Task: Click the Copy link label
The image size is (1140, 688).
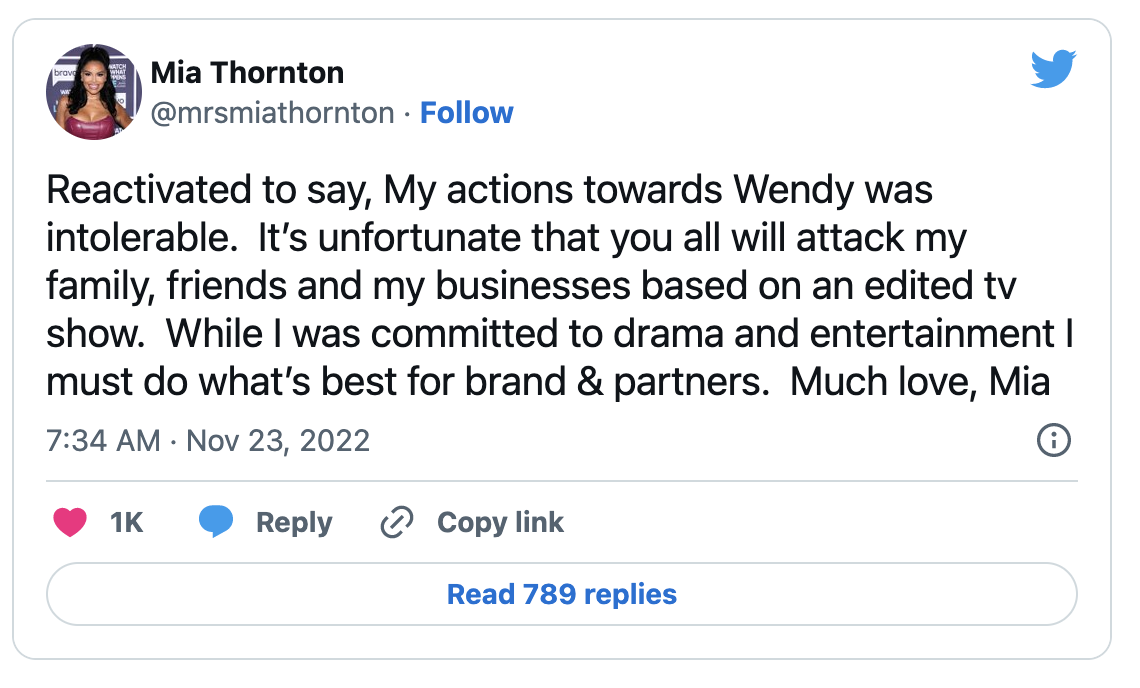Action: (x=500, y=523)
